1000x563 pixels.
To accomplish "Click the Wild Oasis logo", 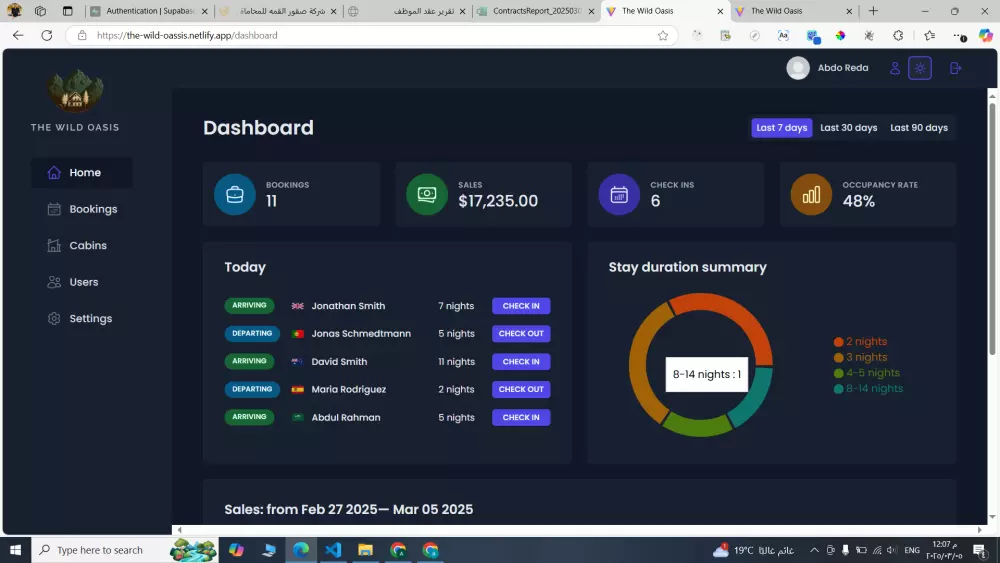I will (x=75, y=91).
